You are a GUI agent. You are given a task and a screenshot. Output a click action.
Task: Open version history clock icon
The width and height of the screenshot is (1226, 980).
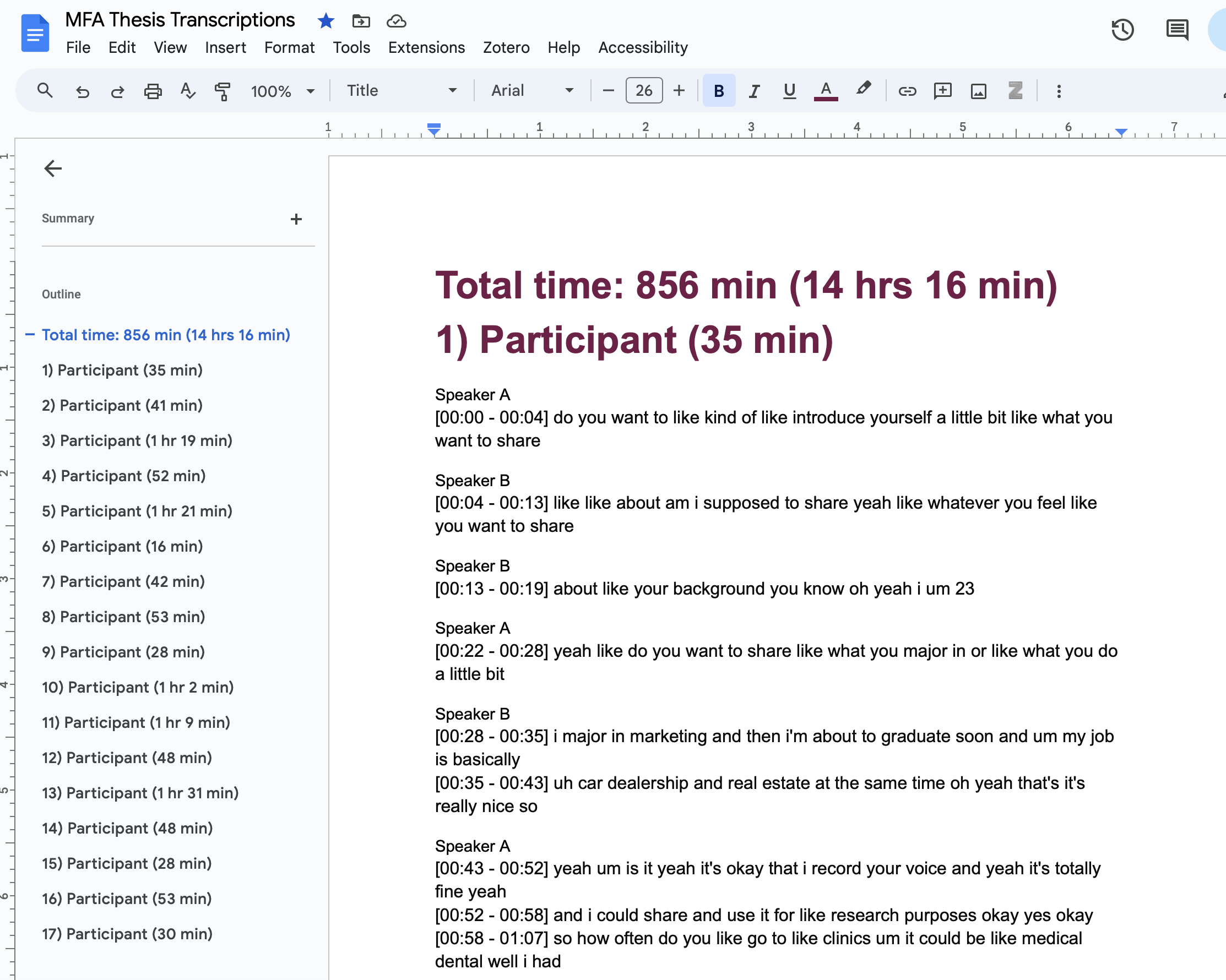pos(1122,30)
